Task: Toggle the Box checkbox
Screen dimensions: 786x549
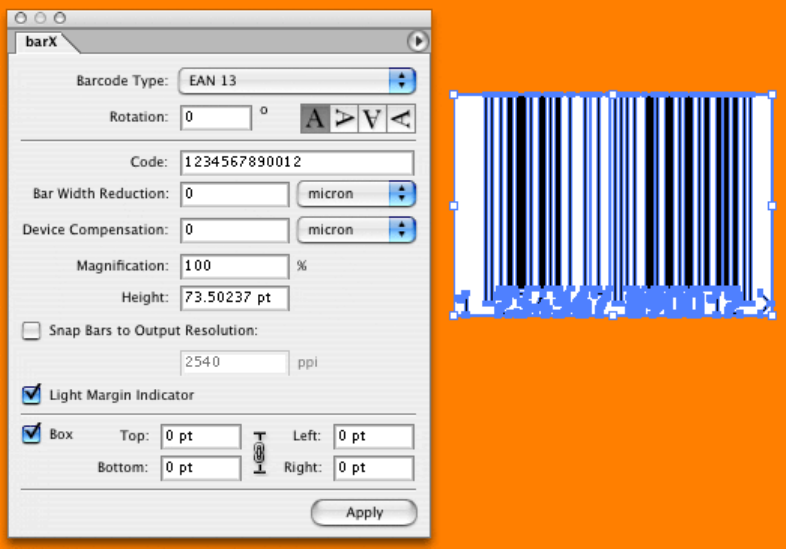Action: pos(31,433)
